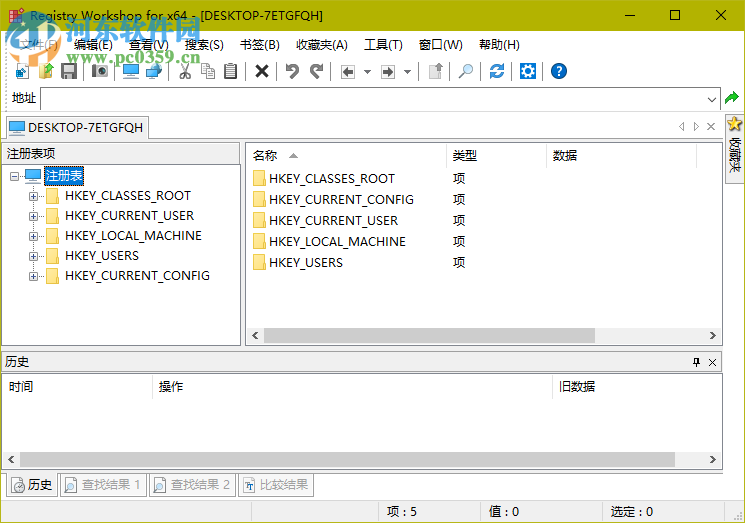Image resolution: width=745 pixels, height=523 pixels.
Task: Open the 收藏夹(A) menu
Action: [322, 45]
